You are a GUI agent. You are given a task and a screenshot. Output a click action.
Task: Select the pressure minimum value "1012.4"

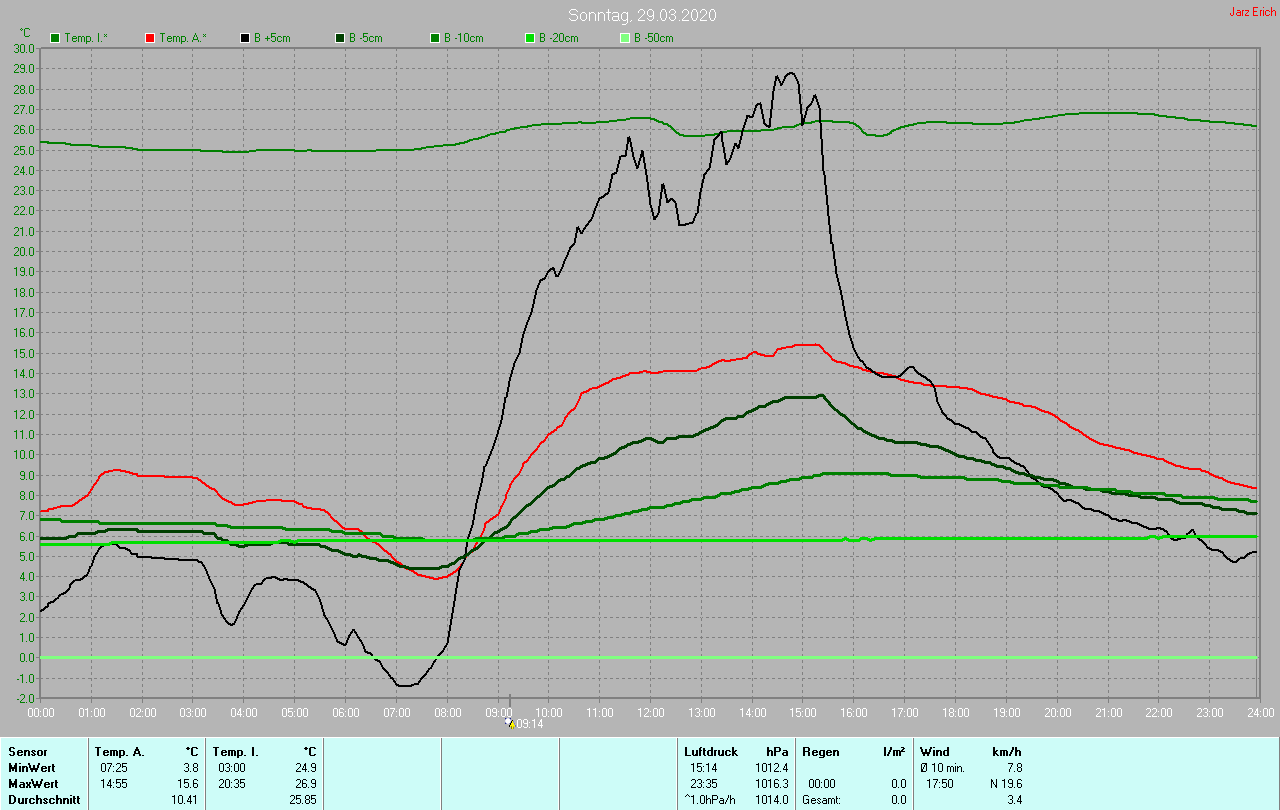pos(772,768)
